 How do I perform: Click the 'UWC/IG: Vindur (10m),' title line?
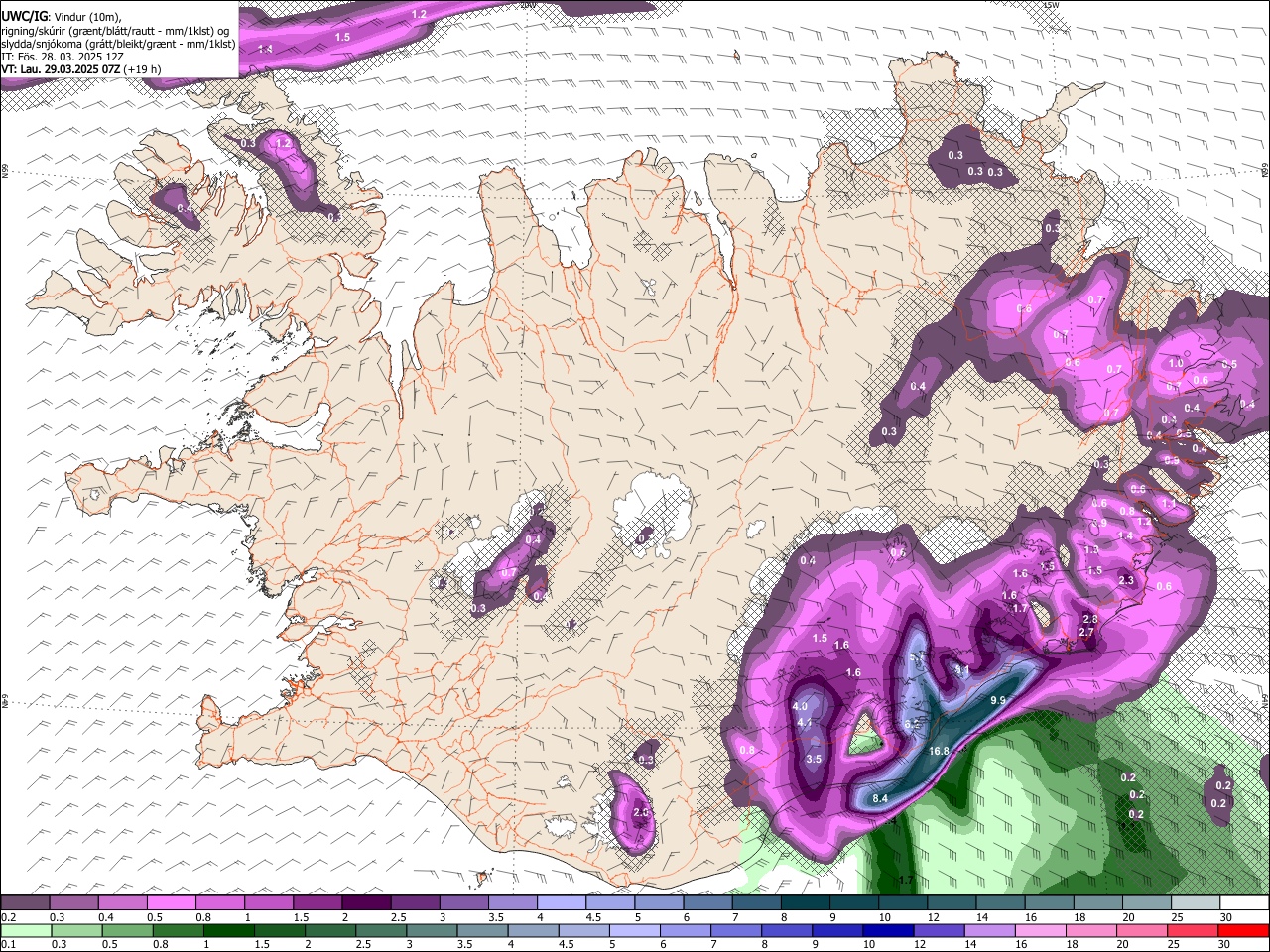61,17
